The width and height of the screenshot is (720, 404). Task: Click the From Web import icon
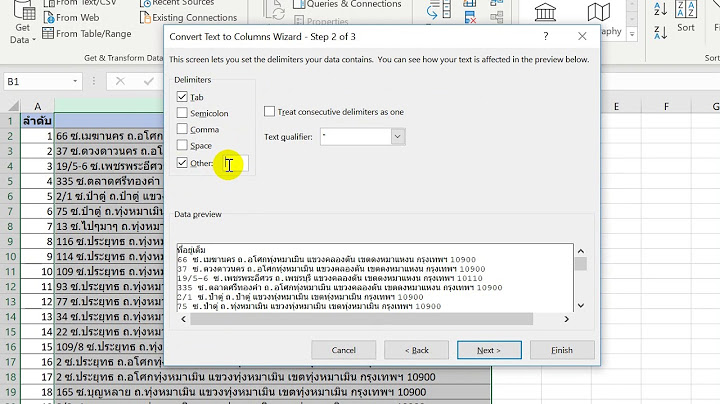pyautogui.click(x=49, y=18)
